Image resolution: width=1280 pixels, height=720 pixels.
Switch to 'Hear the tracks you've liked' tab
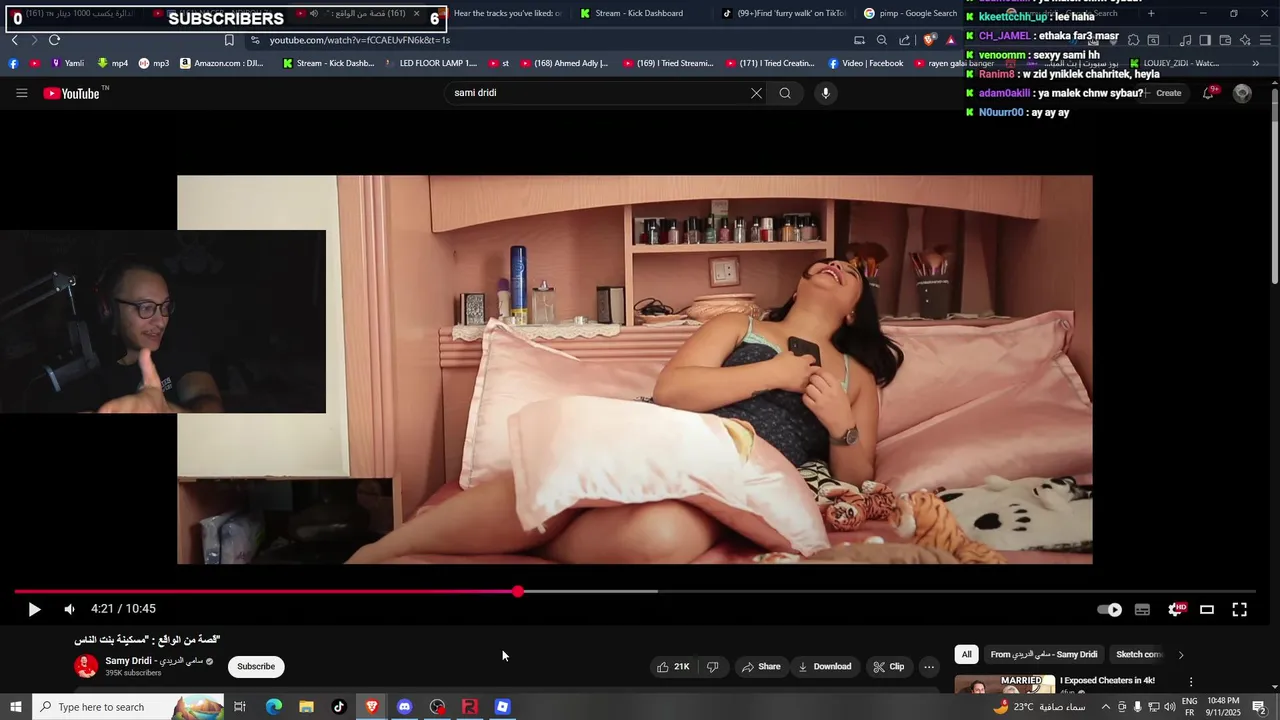506,13
